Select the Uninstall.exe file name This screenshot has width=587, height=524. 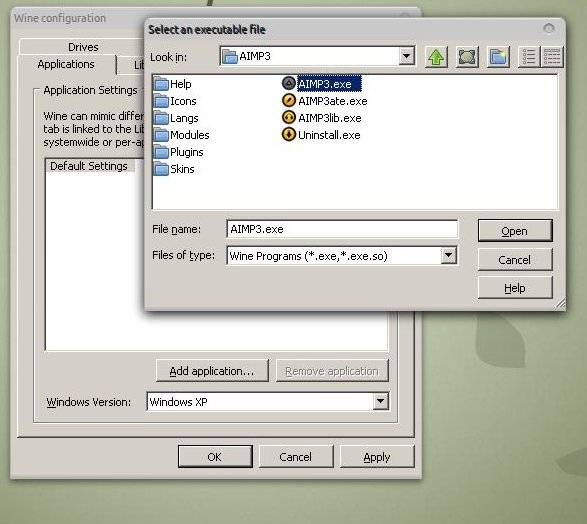click(329, 135)
